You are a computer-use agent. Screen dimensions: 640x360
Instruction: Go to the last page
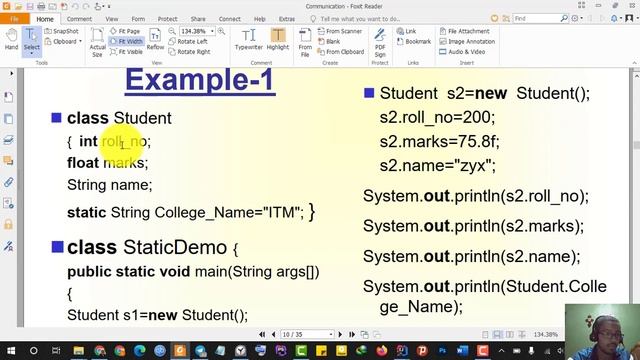pyautogui.click(x=352, y=334)
